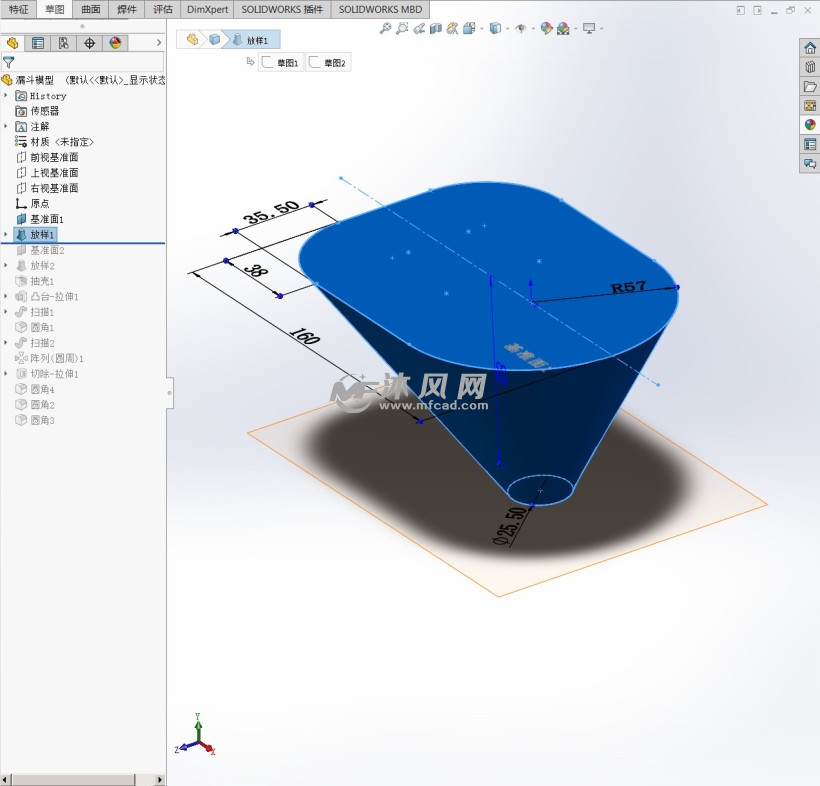Image resolution: width=820 pixels, height=786 pixels.
Task: Expand the History tree node
Action: (x=6, y=96)
